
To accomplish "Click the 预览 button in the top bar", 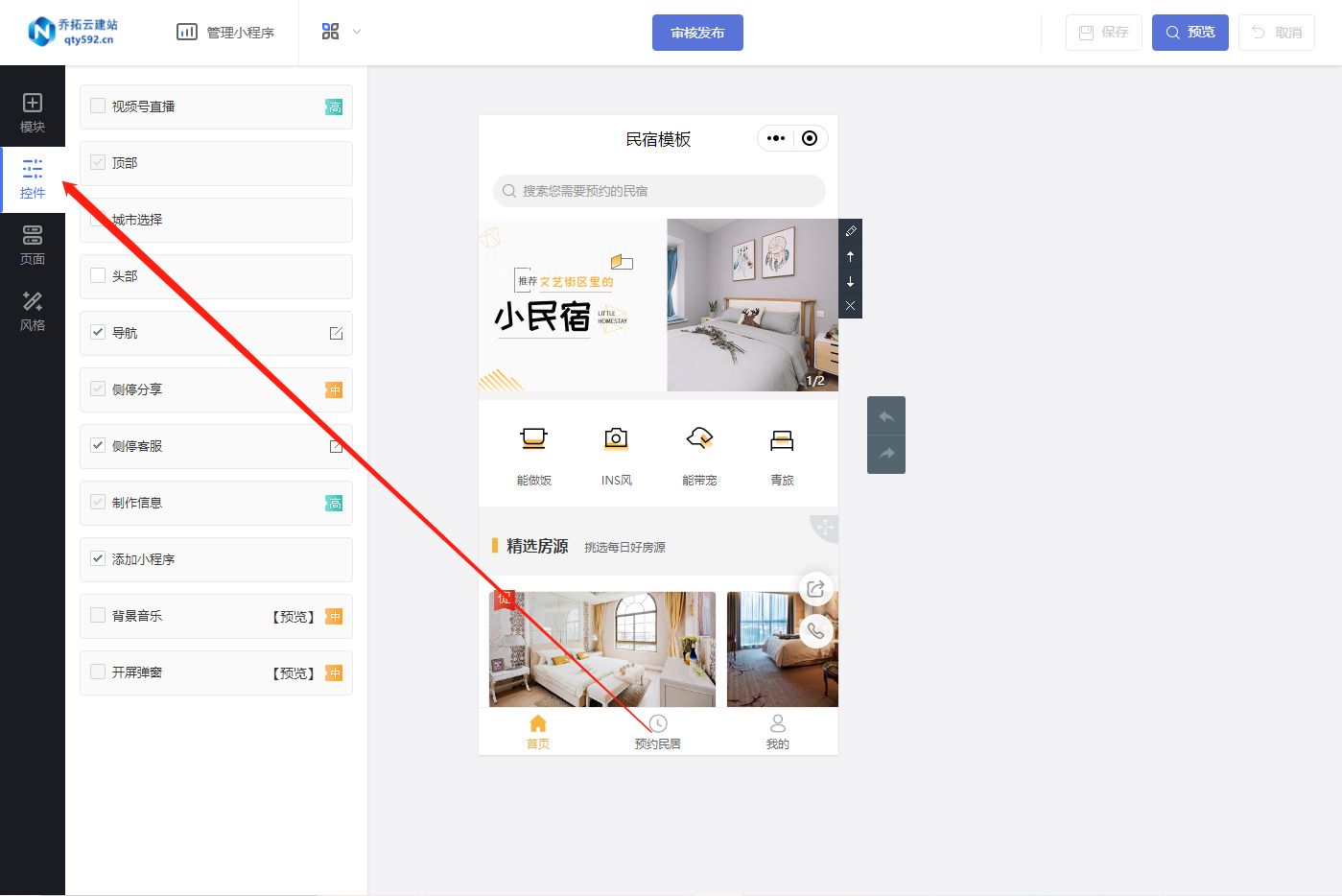I will coord(1189,32).
